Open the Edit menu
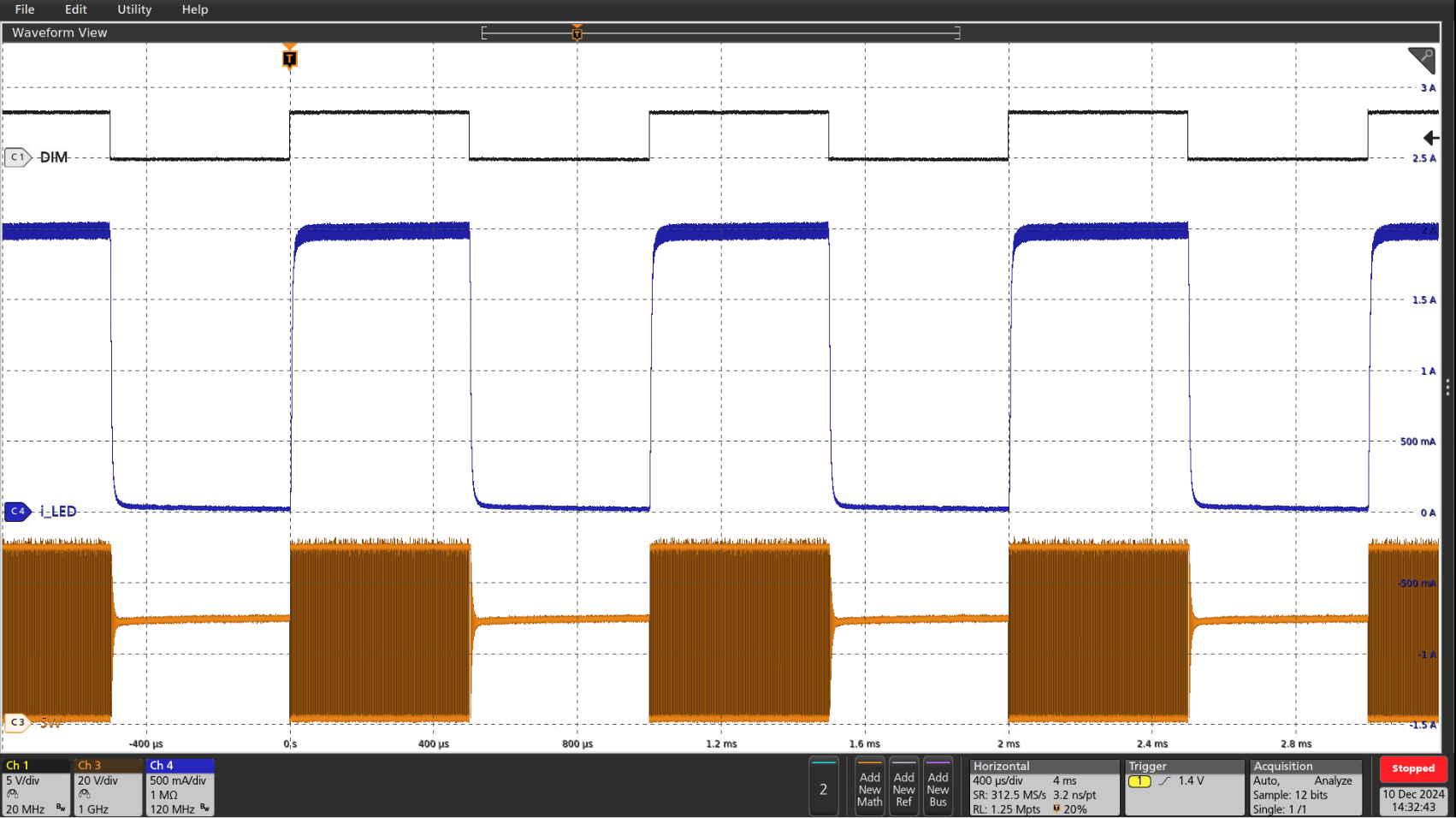The image size is (1456, 818). pos(76,9)
